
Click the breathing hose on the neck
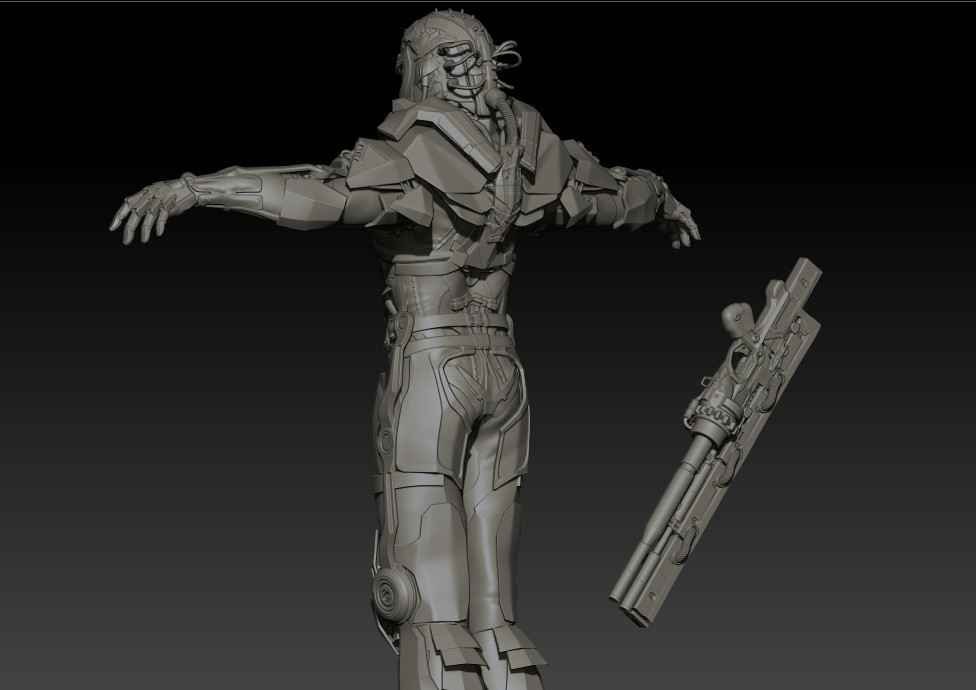[x=505, y=119]
